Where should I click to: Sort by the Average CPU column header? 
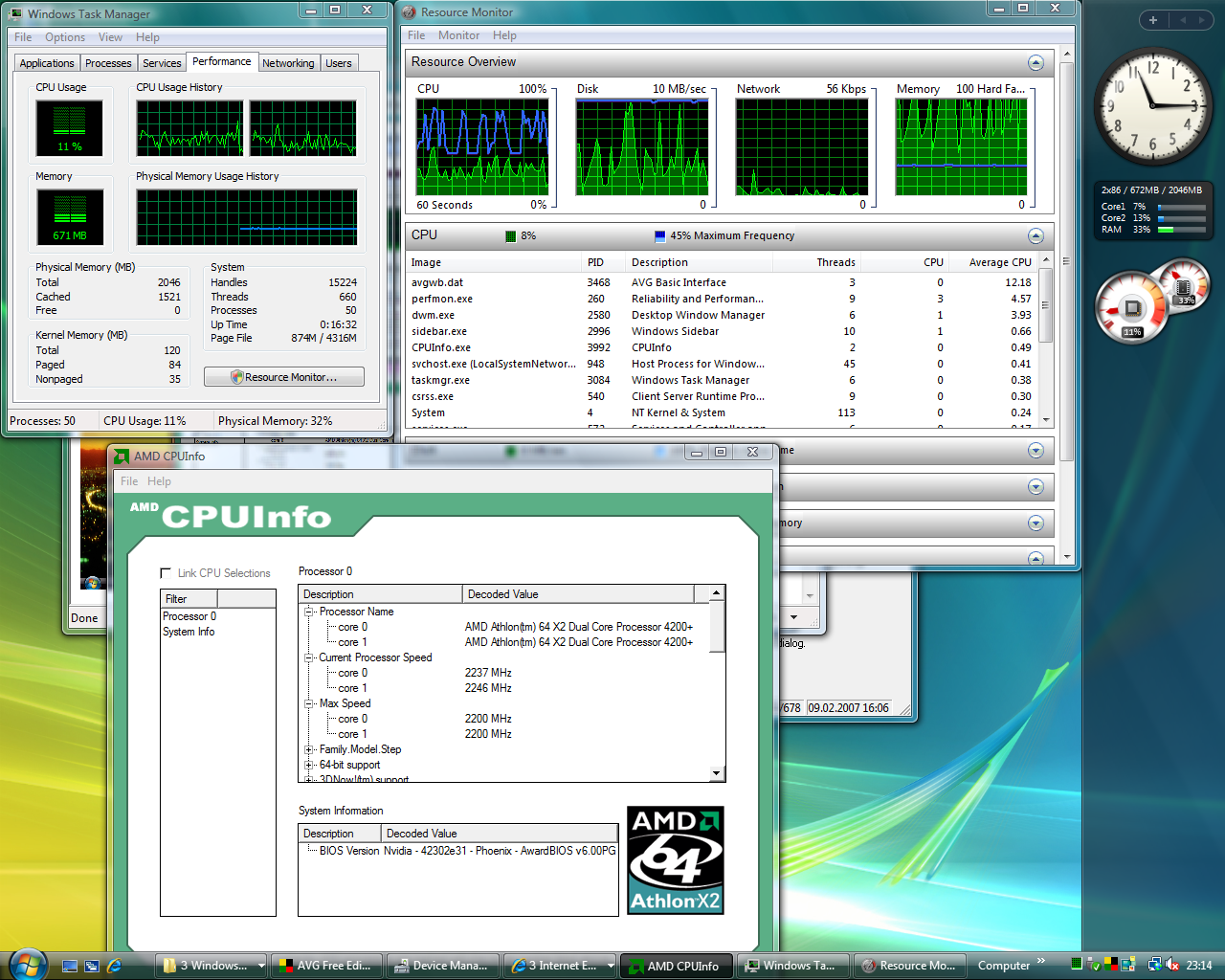coord(993,262)
